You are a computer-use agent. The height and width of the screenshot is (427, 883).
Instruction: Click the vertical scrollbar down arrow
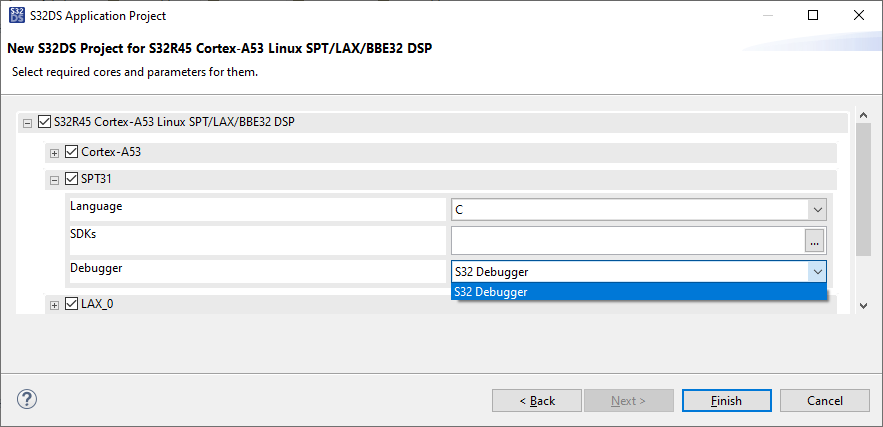[x=863, y=304]
